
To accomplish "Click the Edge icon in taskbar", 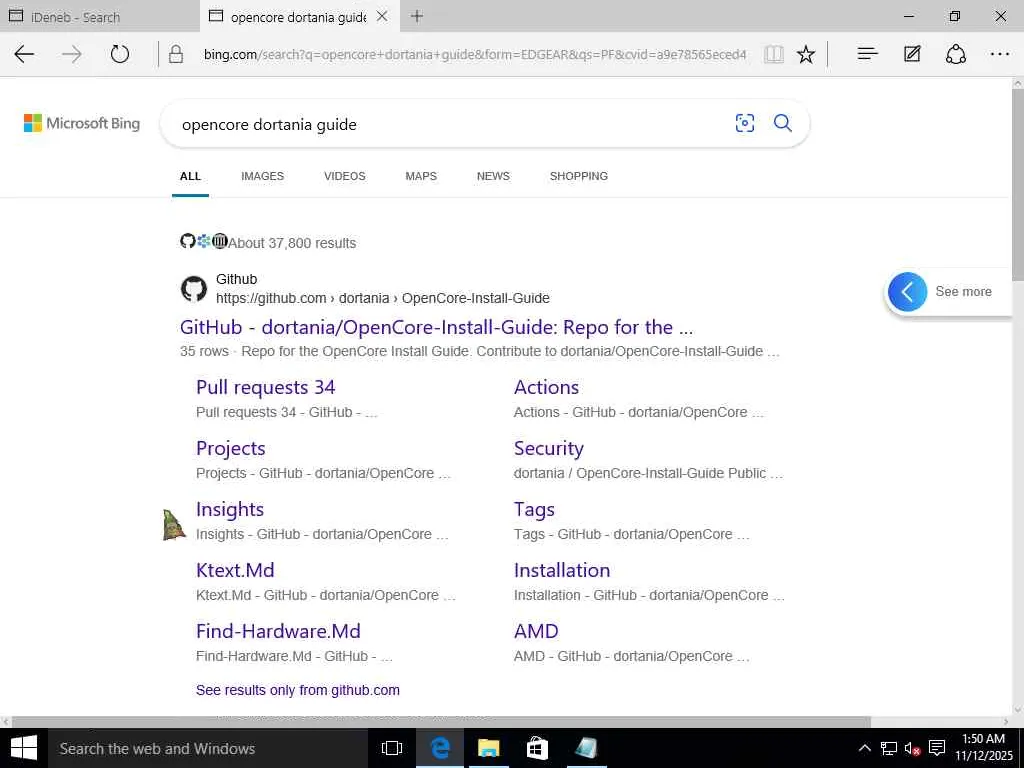I will coord(440,748).
